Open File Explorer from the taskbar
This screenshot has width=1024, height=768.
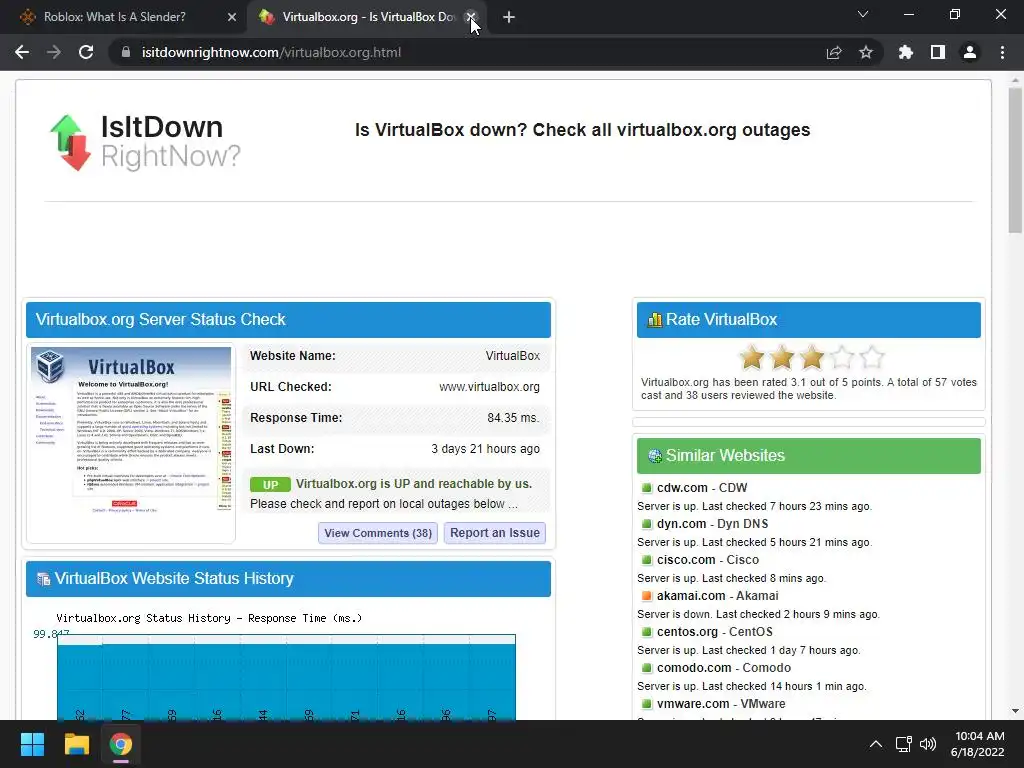[x=76, y=744]
